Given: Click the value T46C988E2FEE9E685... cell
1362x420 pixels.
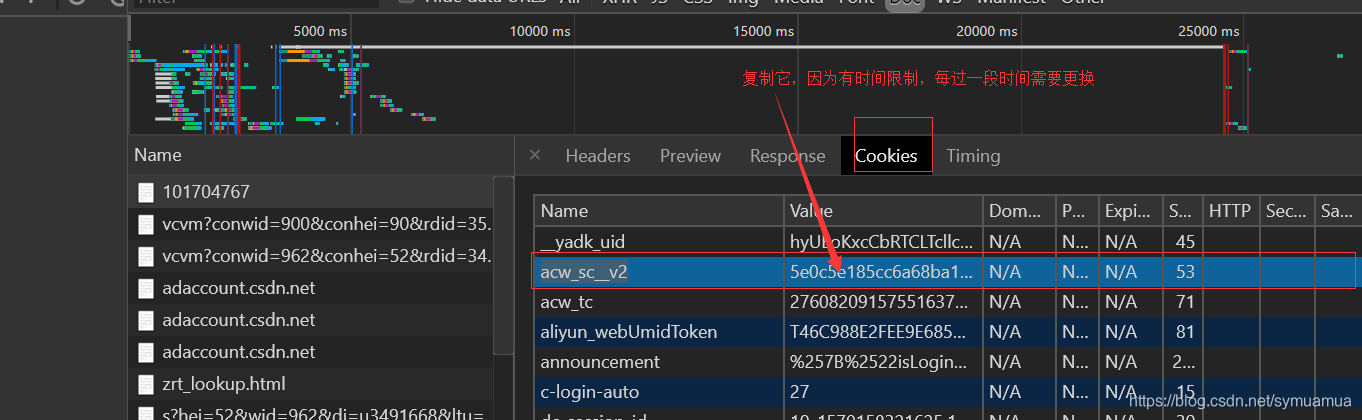Looking at the screenshot, I should click(880, 331).
